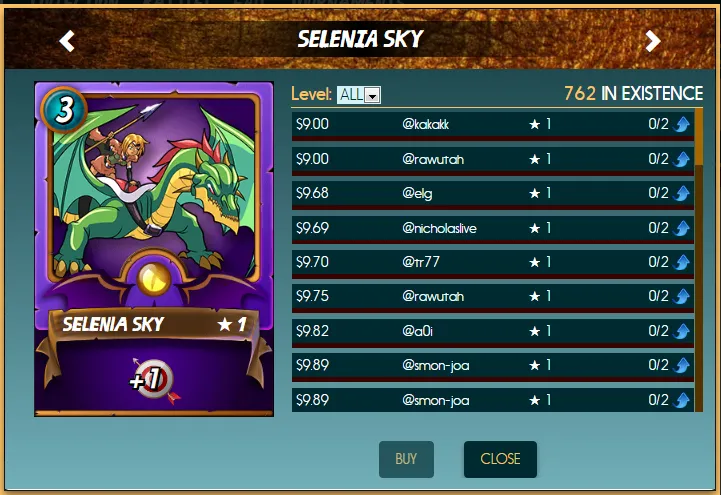Click the Buy button
This screenshot has height=495, width=721.
pyautogui.click(x=406, y=459)
